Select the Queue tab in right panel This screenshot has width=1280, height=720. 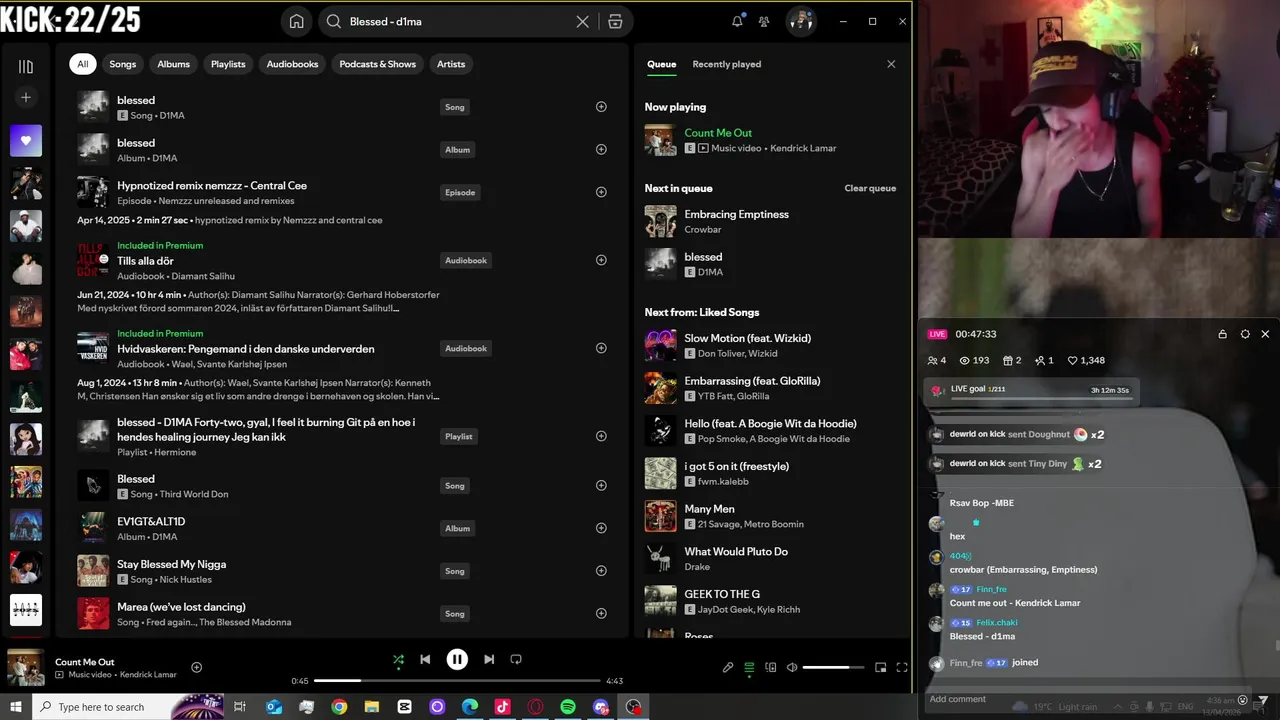[x=661, y=64]
